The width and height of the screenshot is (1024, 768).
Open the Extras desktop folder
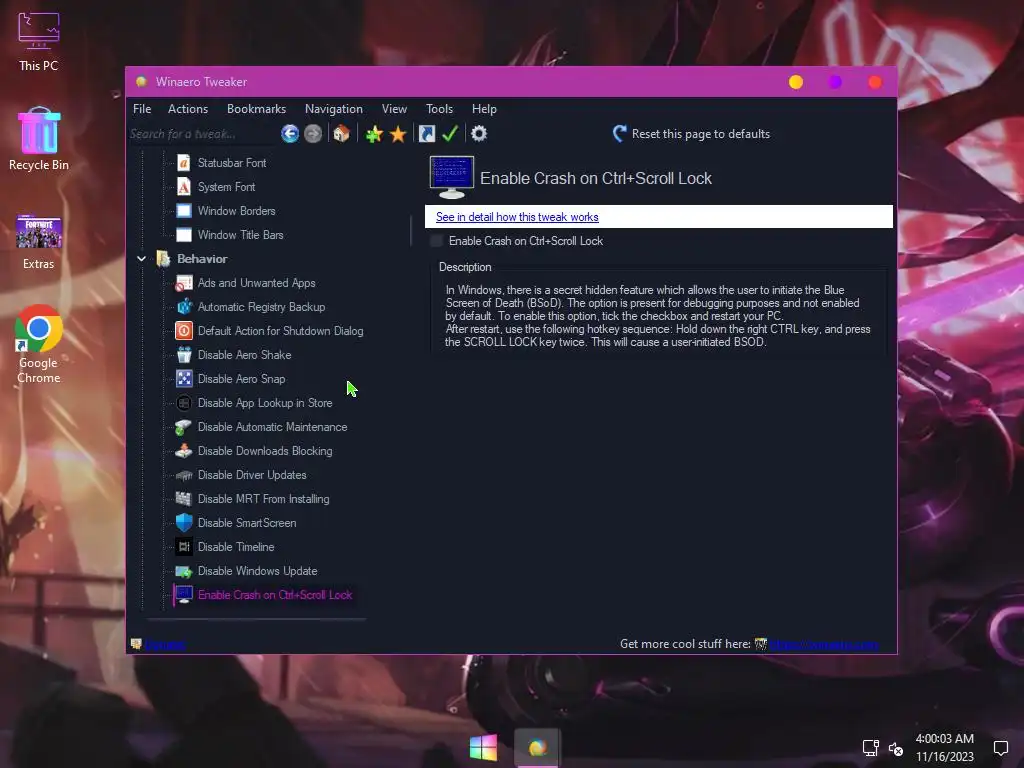[39, 242]
